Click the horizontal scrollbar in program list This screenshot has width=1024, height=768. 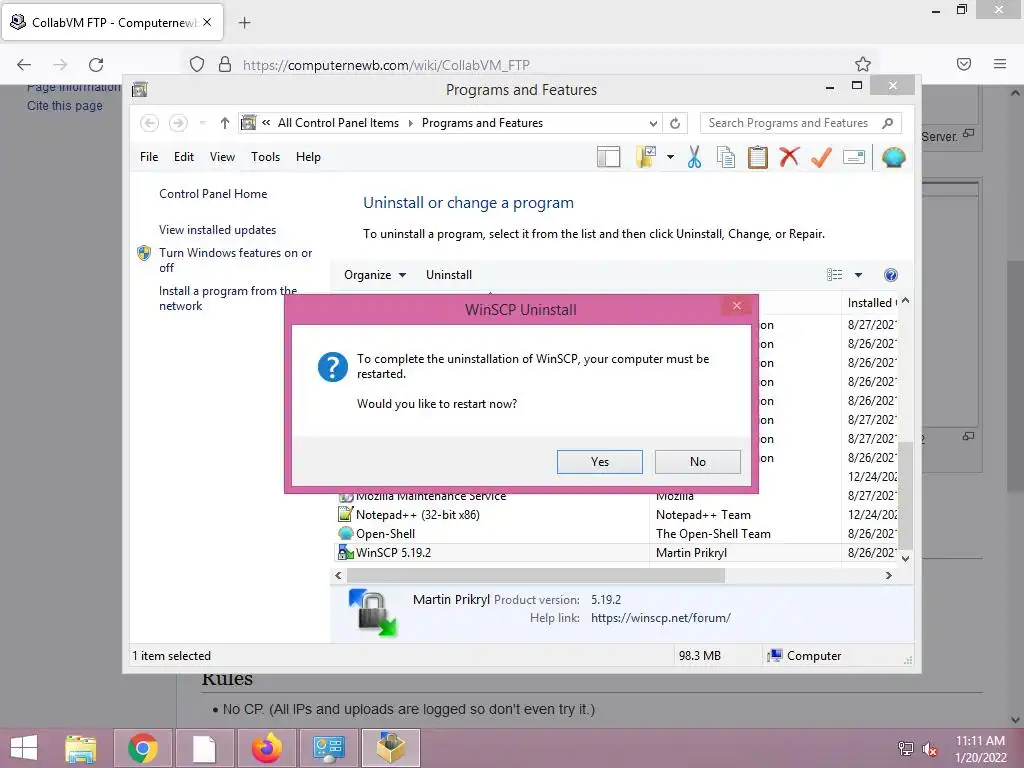pyautogui.click(x=536, y=575)
